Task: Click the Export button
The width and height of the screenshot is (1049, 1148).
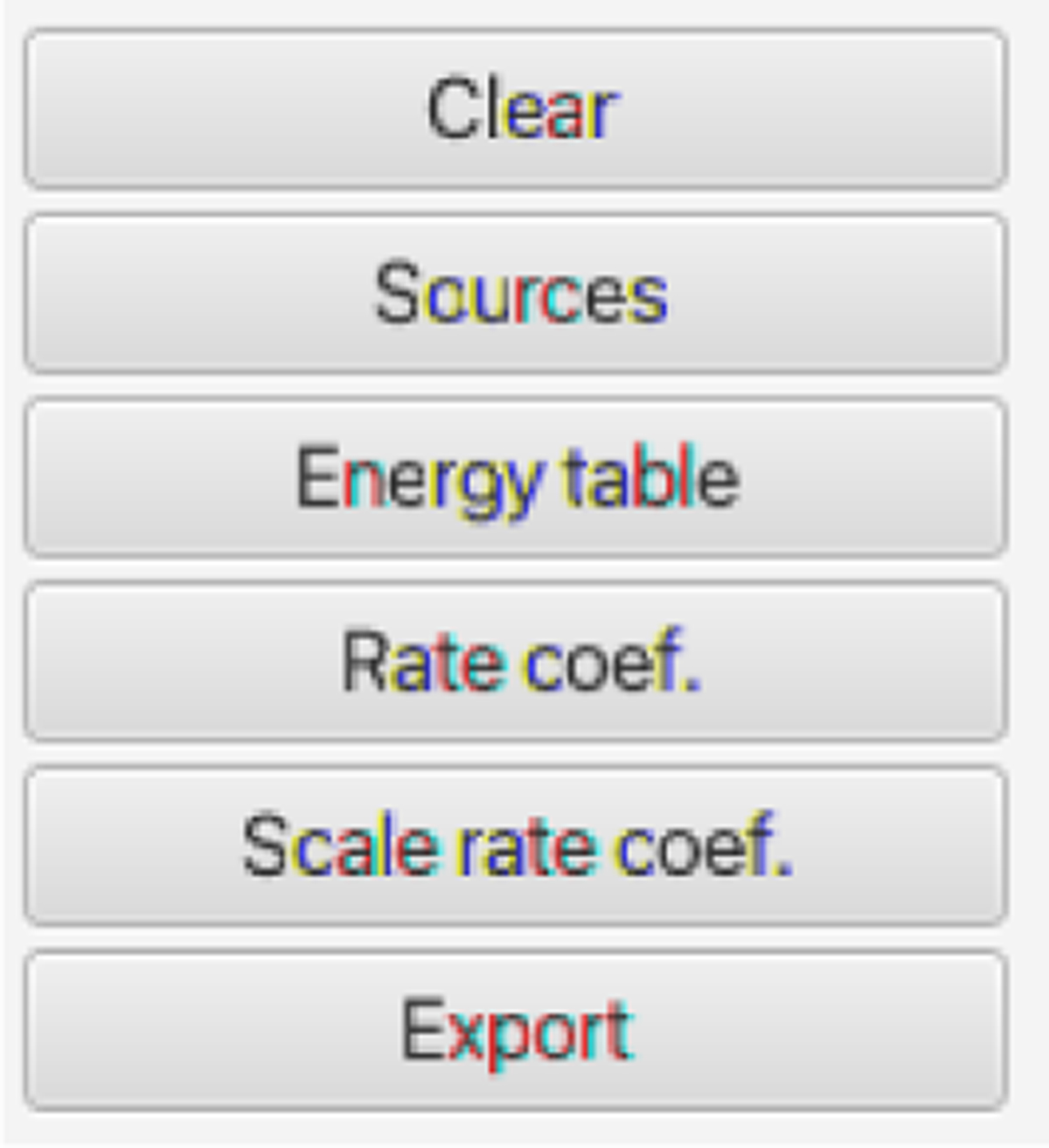Action: (516, 1030)
